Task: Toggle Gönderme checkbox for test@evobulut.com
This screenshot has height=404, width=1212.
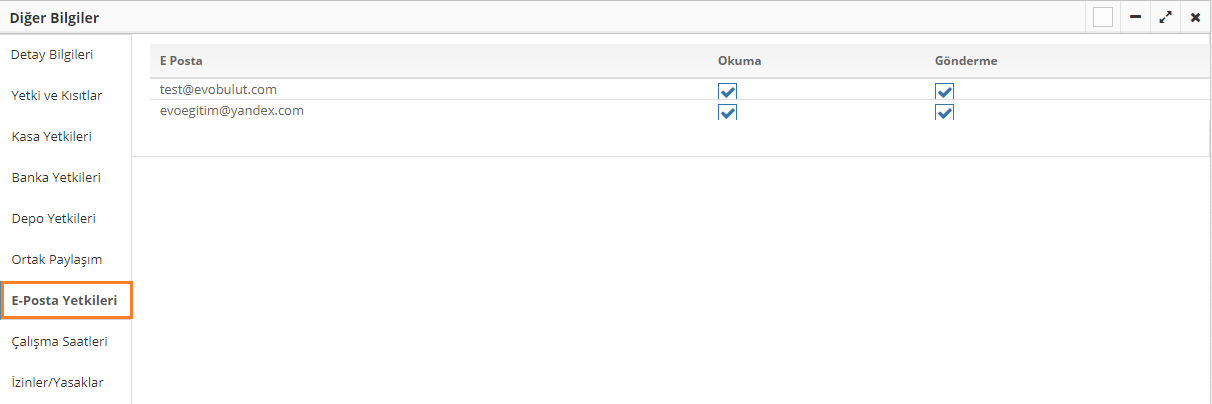Action: tap(944, 91)
